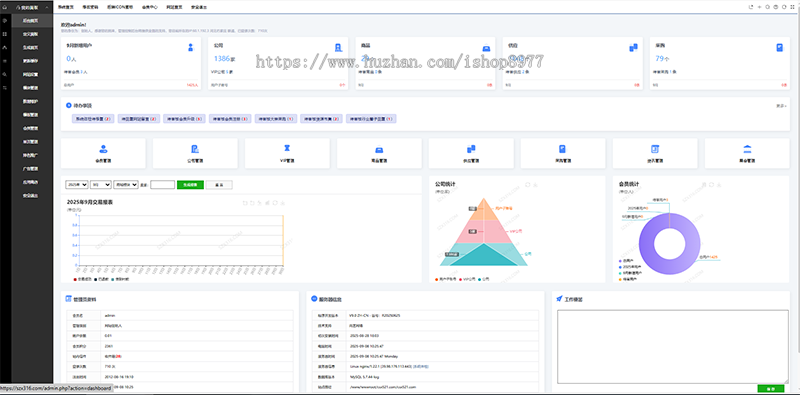The image size is (800, 395).
Task: Toggle 用户子账号 legend in 公司统计 chart
Action: click(x=447, y=280)
